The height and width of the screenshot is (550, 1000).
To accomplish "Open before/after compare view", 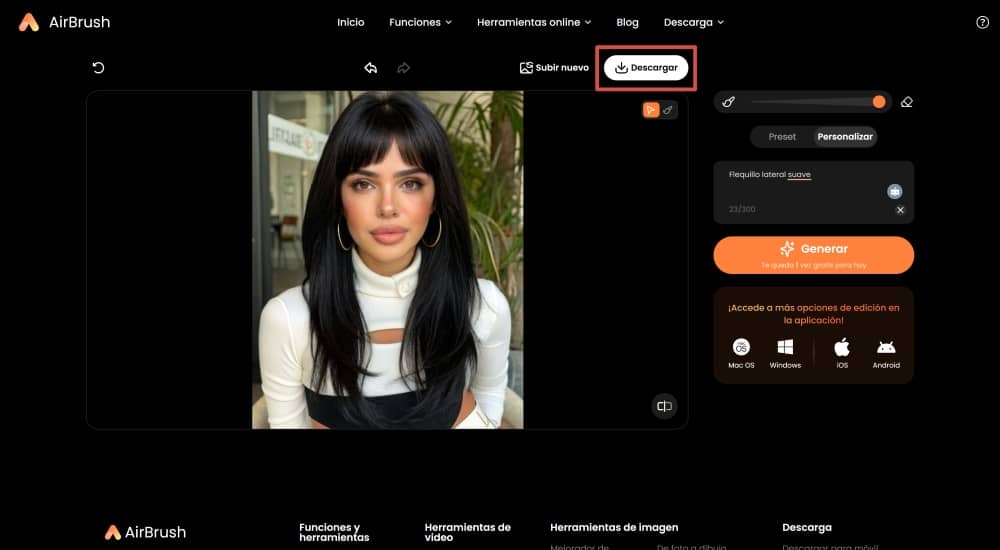I will pos(663,405).
